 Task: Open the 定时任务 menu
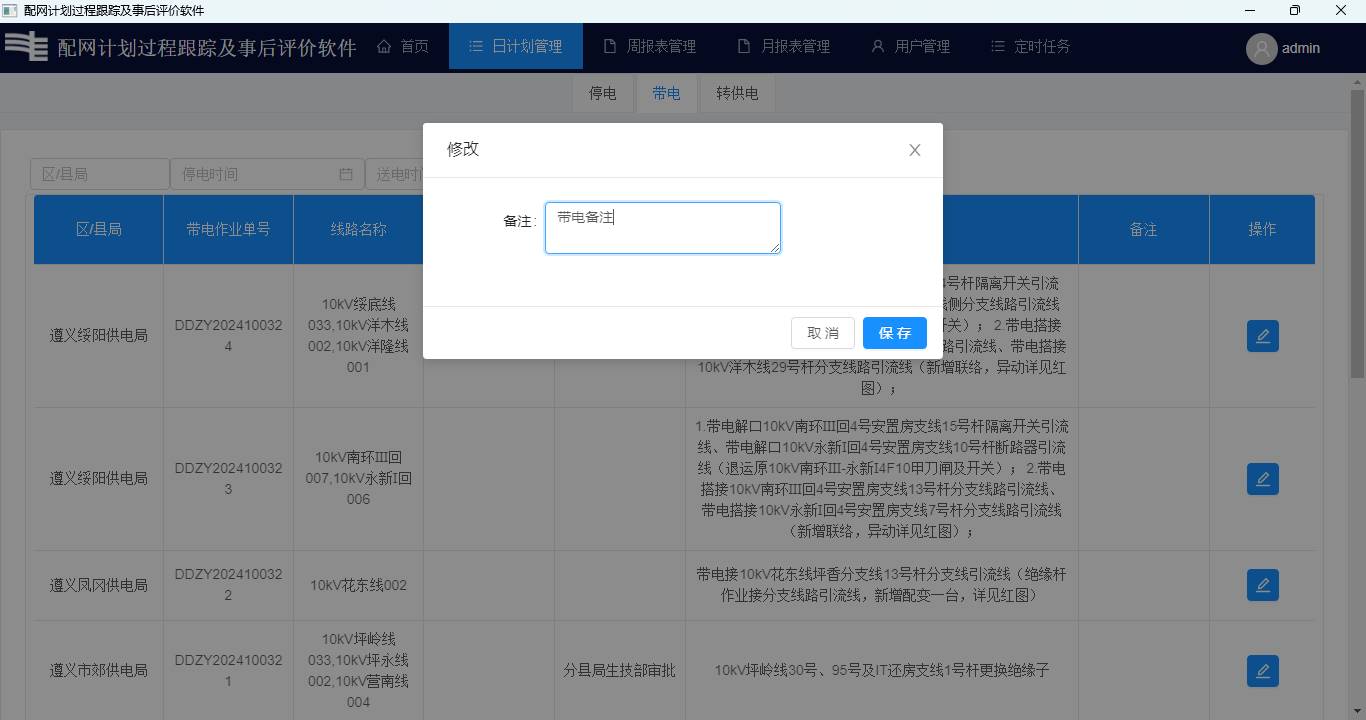(x=1030, y=47)
